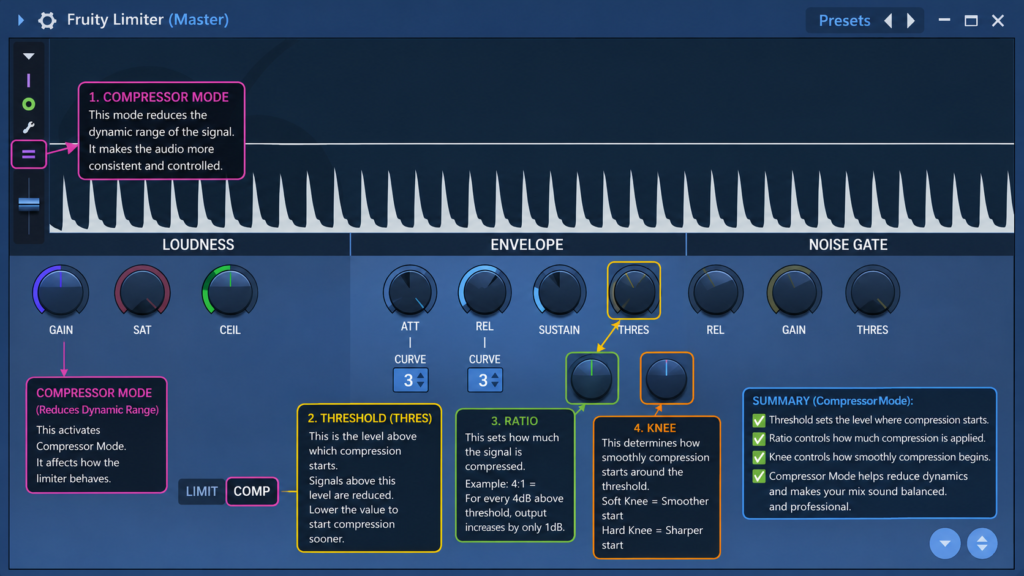The width and height of the screenshot is (1024, 576).
Task: Switch to LIMIT mode
Action: coord(202,491)
